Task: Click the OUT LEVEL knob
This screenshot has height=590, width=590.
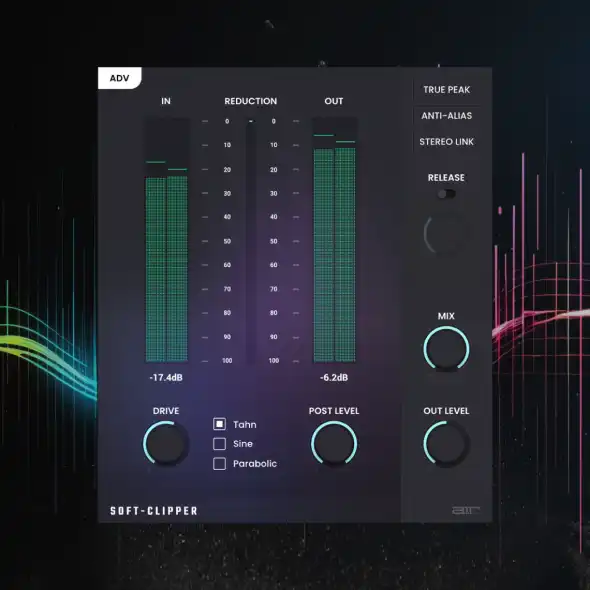Action: 446,444
